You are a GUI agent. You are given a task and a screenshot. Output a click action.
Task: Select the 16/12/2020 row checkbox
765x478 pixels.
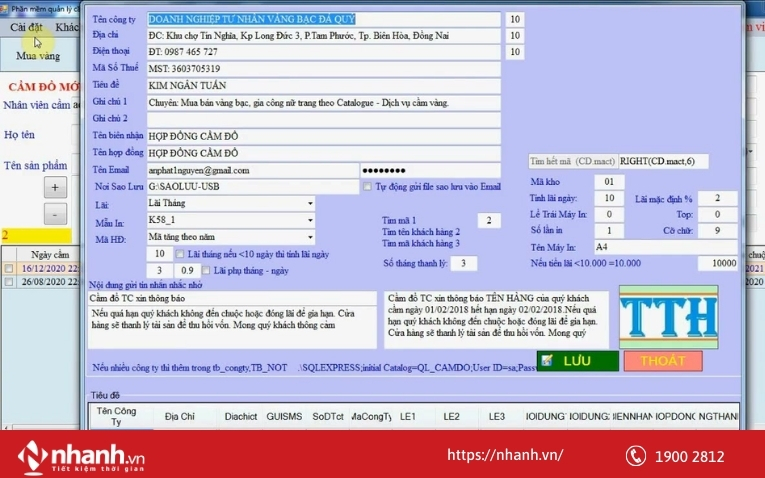click(x=8, y=269)
